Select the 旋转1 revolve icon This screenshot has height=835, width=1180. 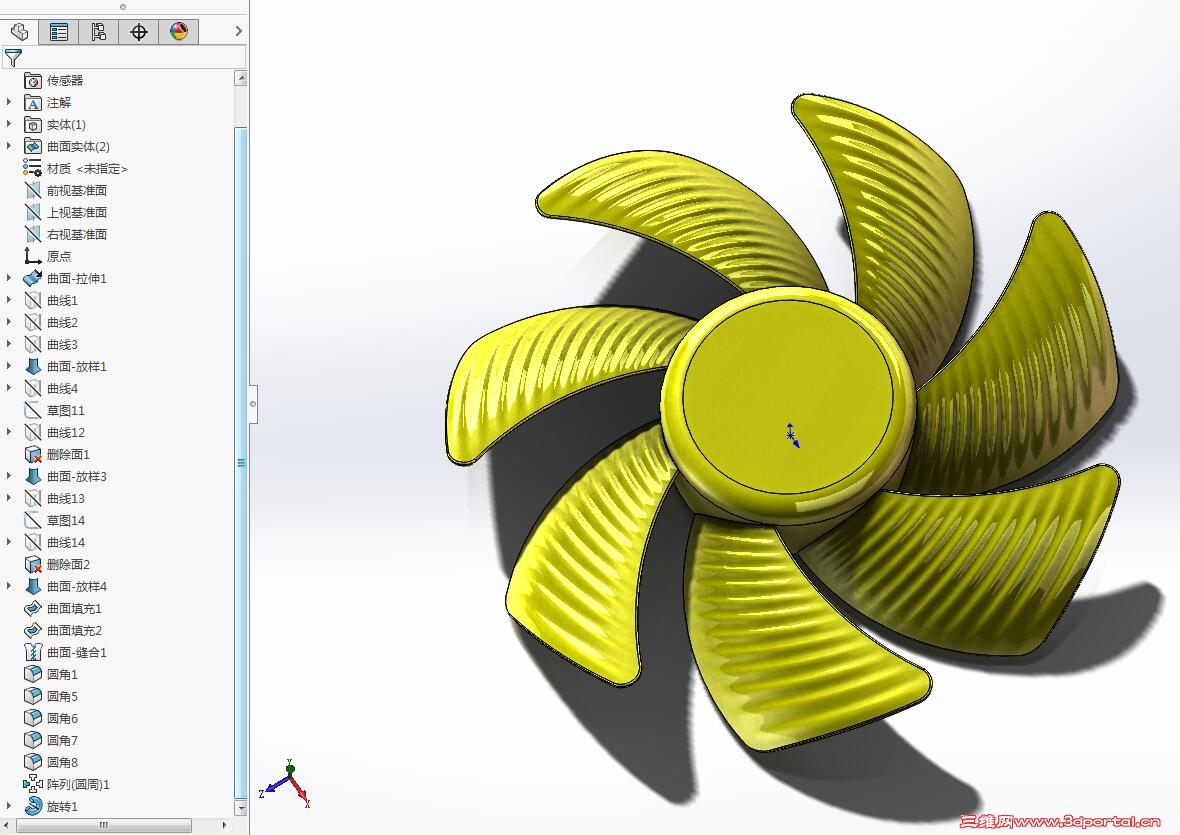[32, 806]
